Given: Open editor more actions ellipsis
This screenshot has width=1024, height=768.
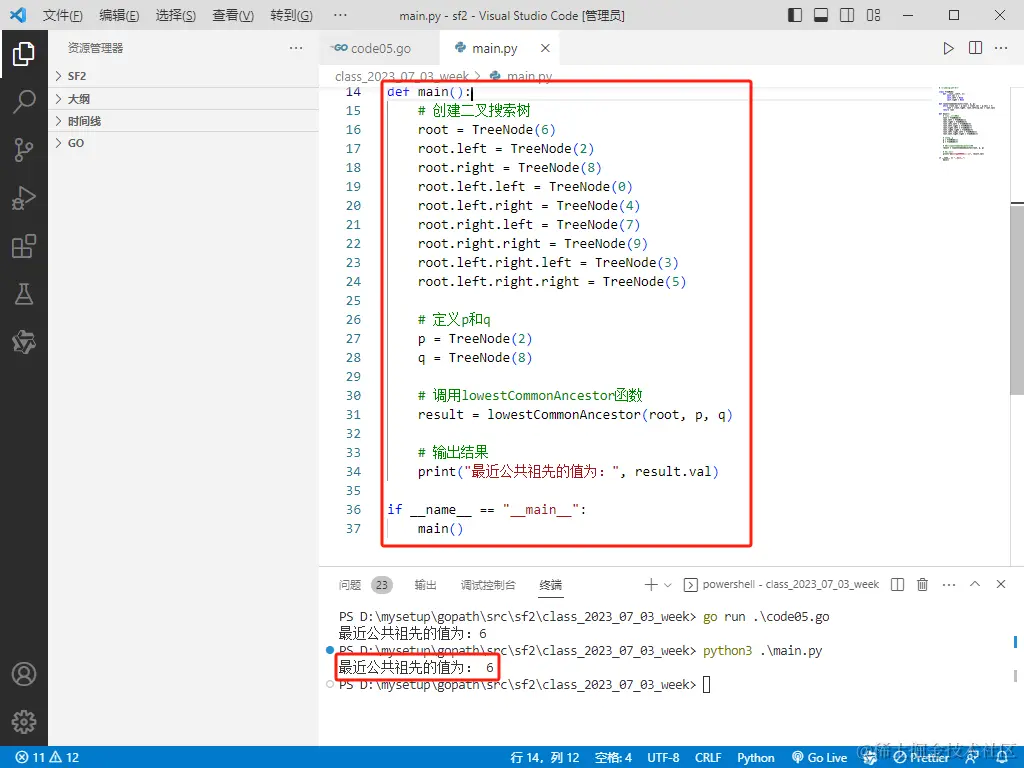Looking at the screenshot, I should coord(1000,48).
